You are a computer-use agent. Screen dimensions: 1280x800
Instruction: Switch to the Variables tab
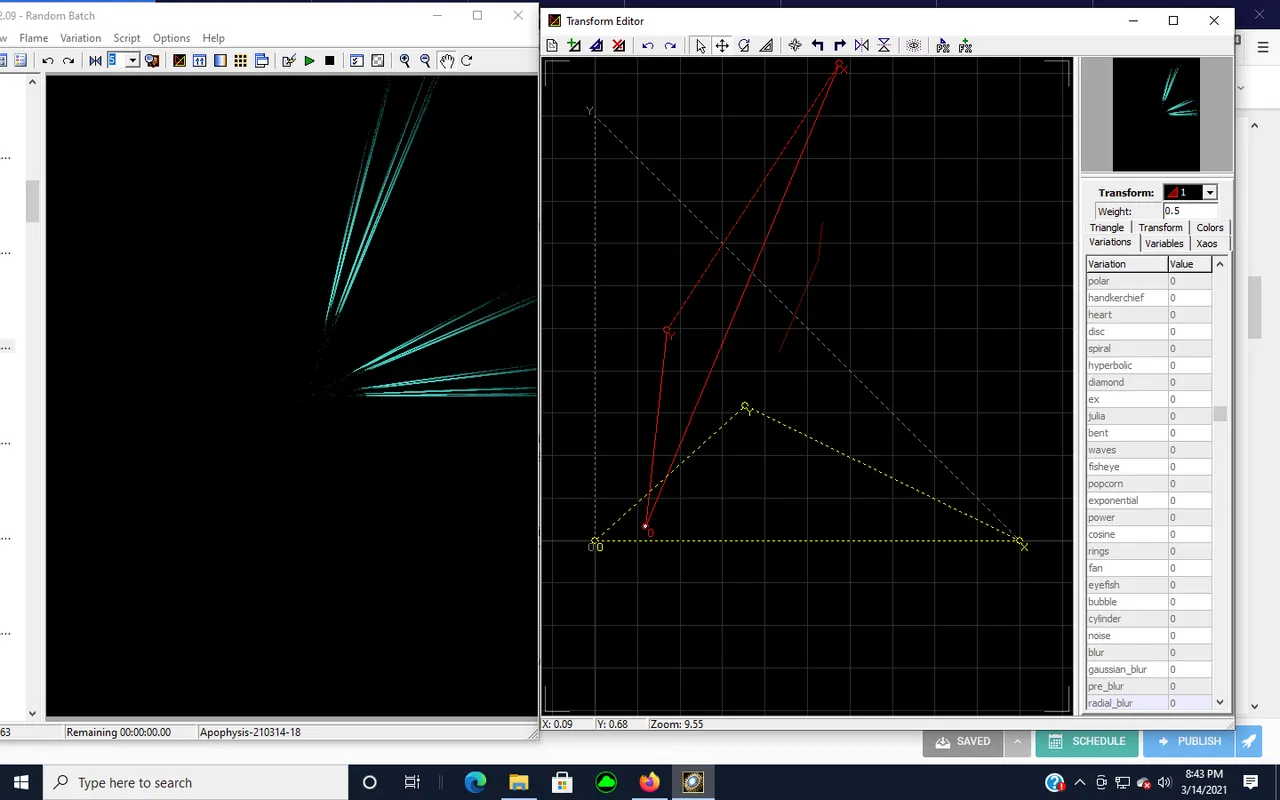pos(1164,244)
